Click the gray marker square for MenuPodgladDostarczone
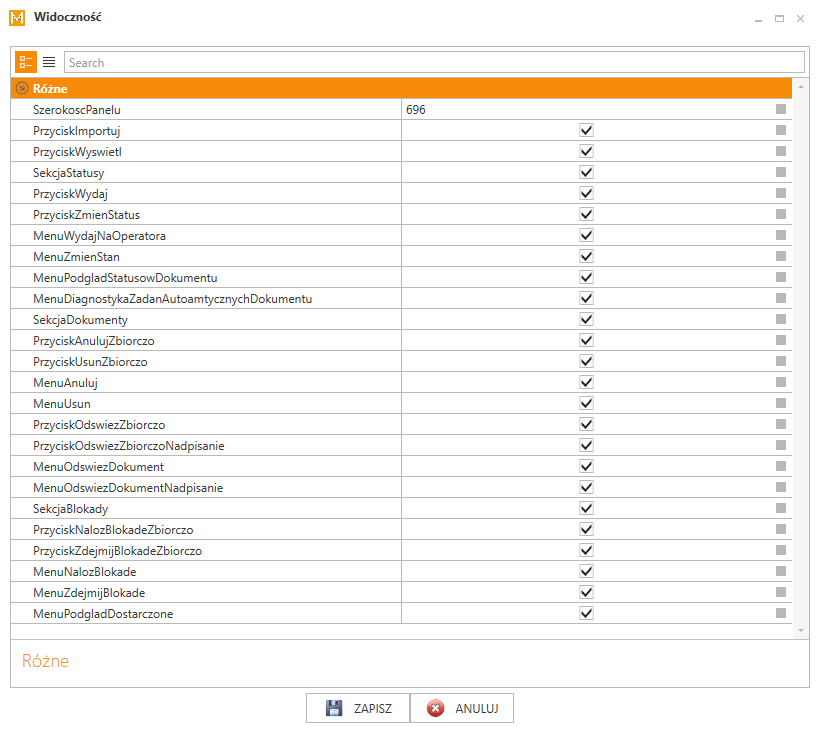 point(781,613)
